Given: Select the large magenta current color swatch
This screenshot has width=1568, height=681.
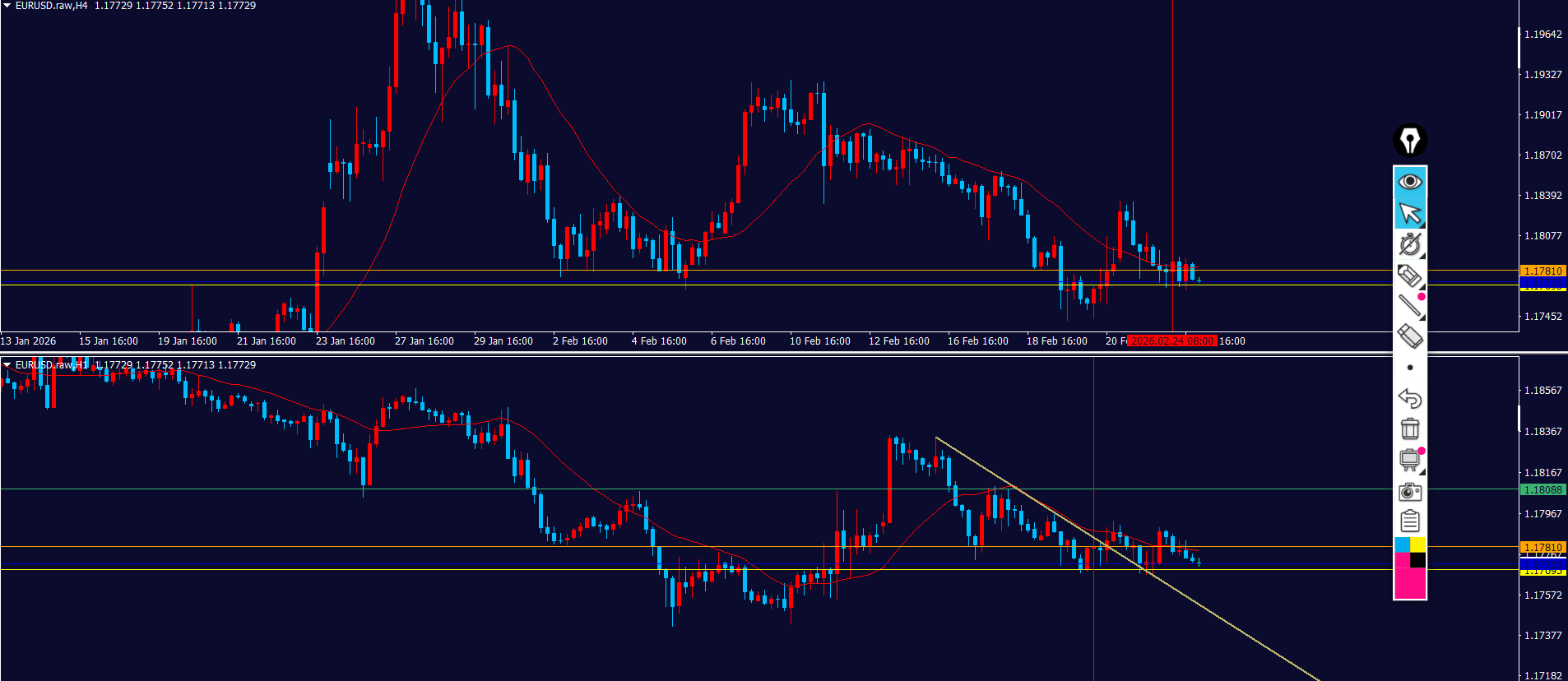Looking at the screenshot, I should click(1409, 582).
